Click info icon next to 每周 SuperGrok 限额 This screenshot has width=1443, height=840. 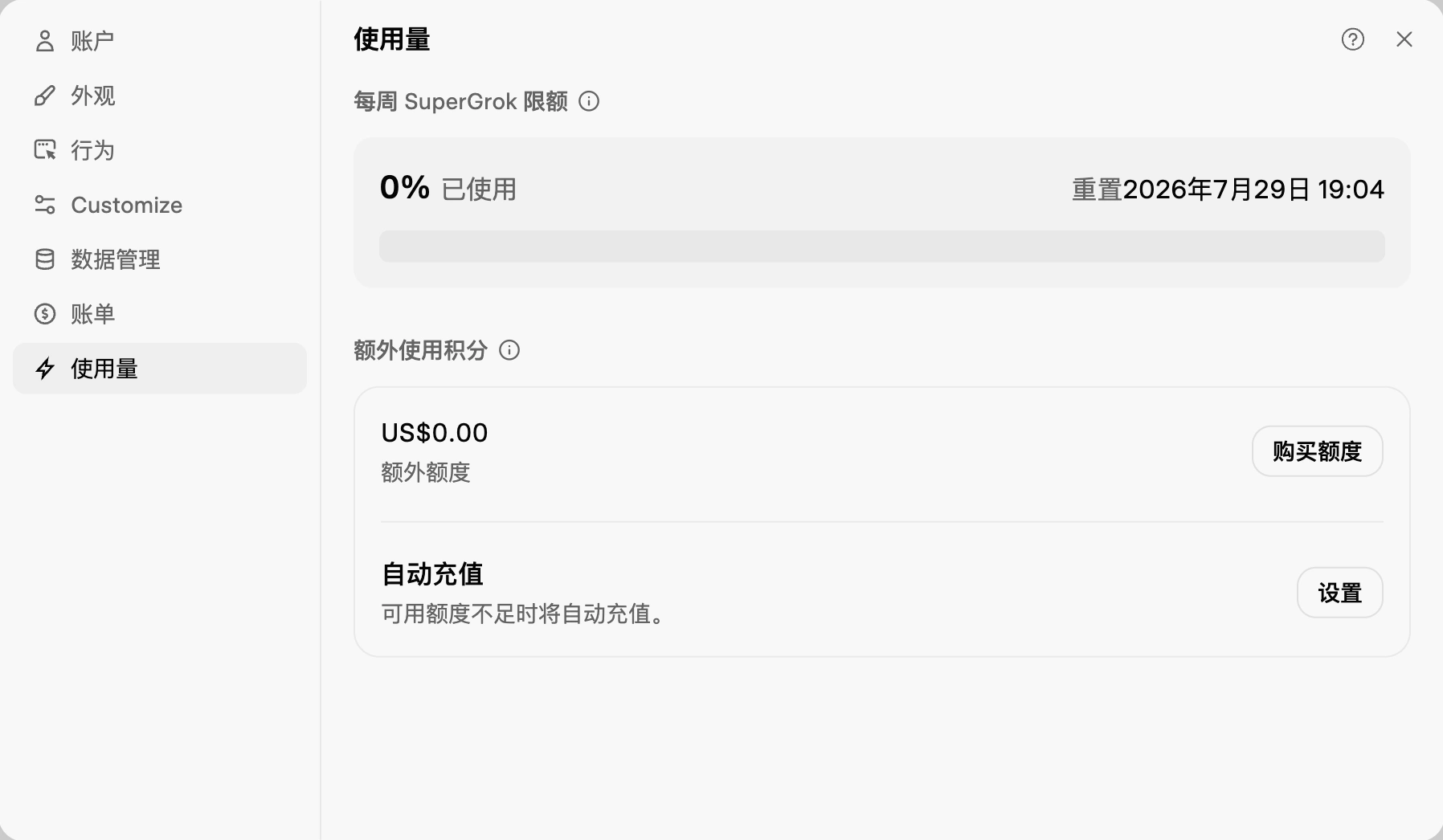click(x=589, y=101)
